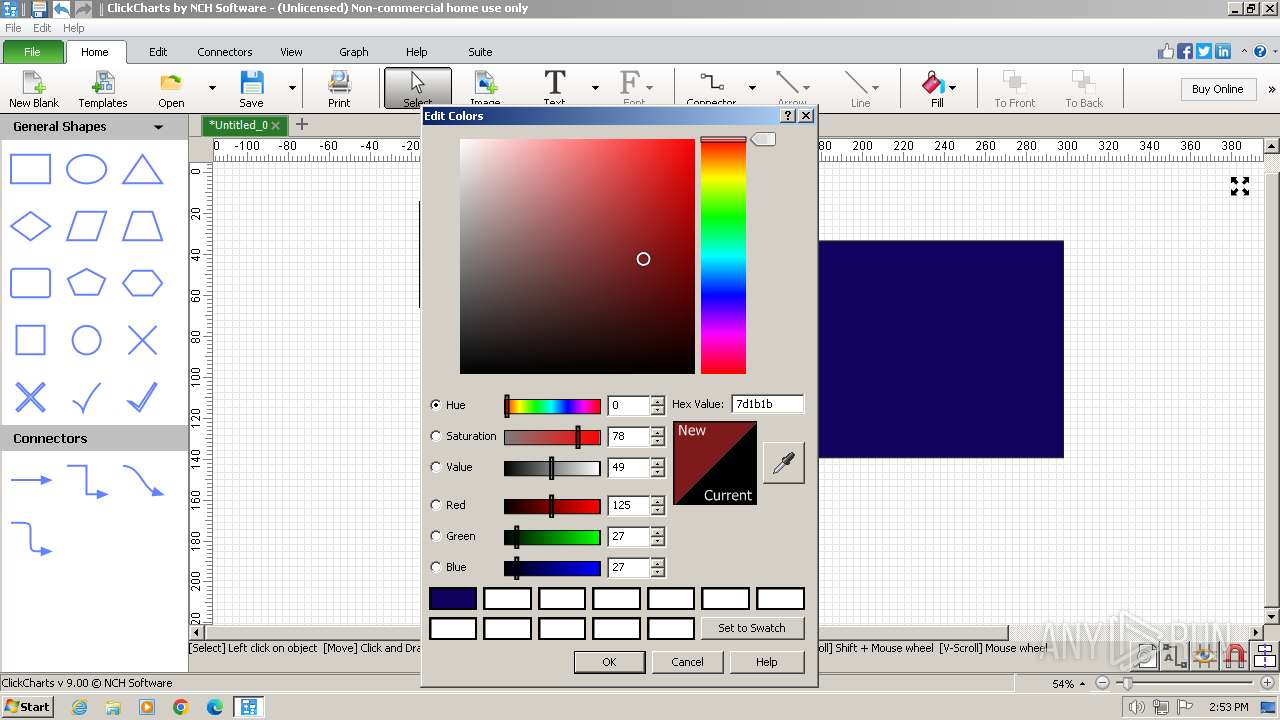The width and height of the screenshot is (1280, 720).
Task: Click the vertical hue rainbow strip
Action: click(x=723, y=256)
